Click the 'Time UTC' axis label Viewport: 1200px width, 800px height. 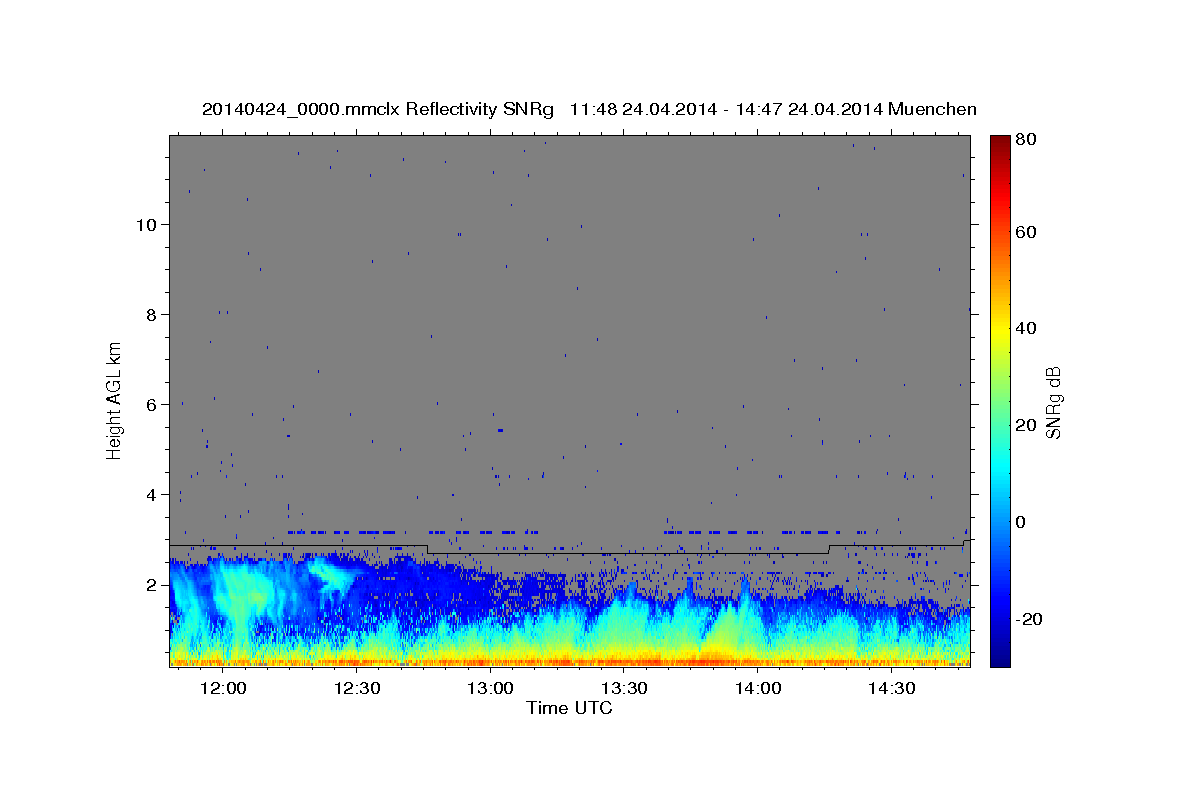pos(569,708)
